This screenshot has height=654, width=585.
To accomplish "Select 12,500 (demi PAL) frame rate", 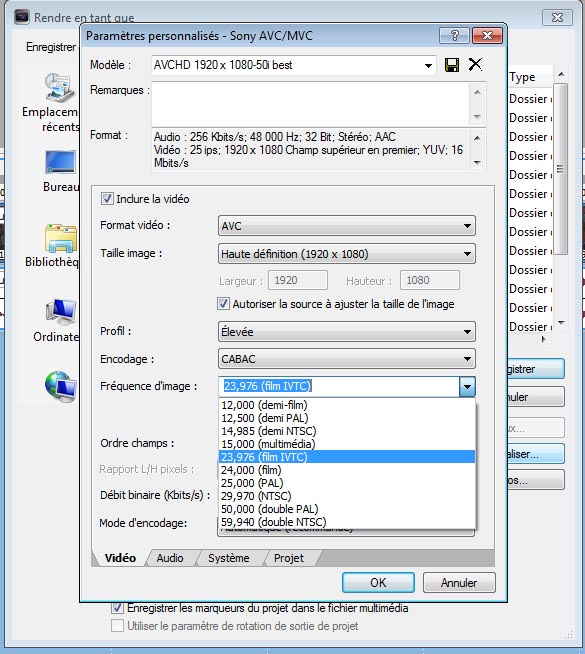I will tap(346, 418).
